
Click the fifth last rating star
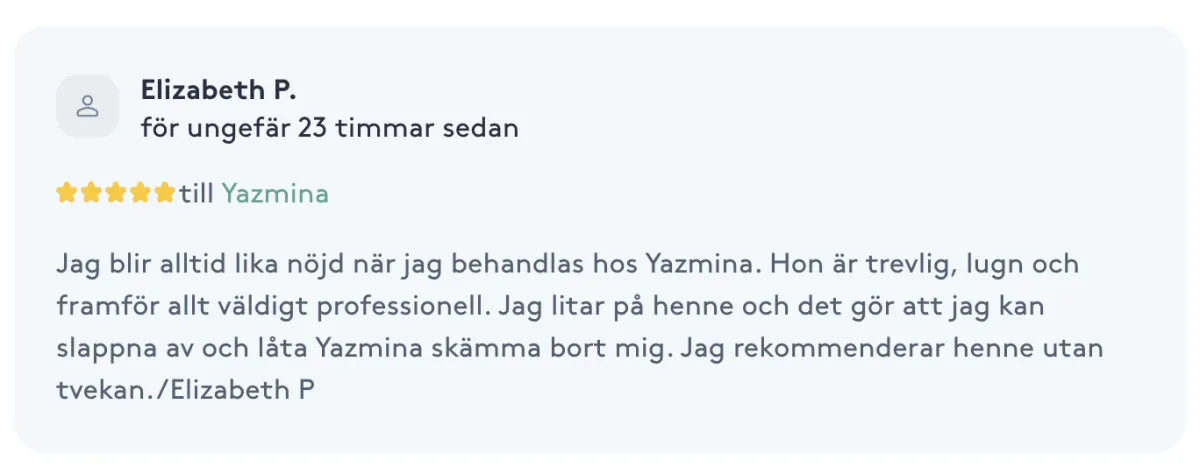click(165, 193)
